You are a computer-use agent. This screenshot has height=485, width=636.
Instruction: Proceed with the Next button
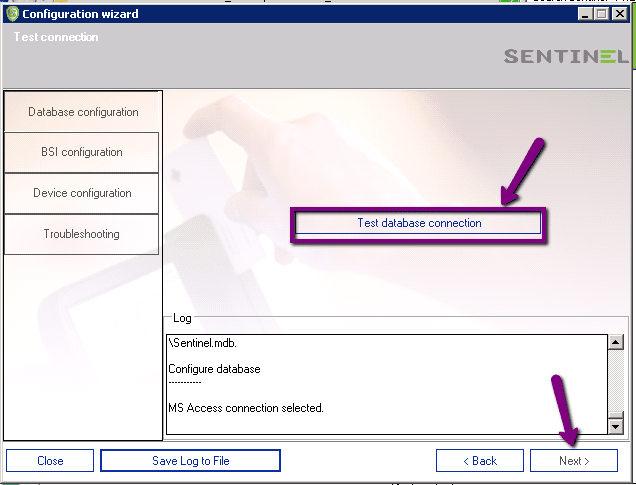(574, 461)
